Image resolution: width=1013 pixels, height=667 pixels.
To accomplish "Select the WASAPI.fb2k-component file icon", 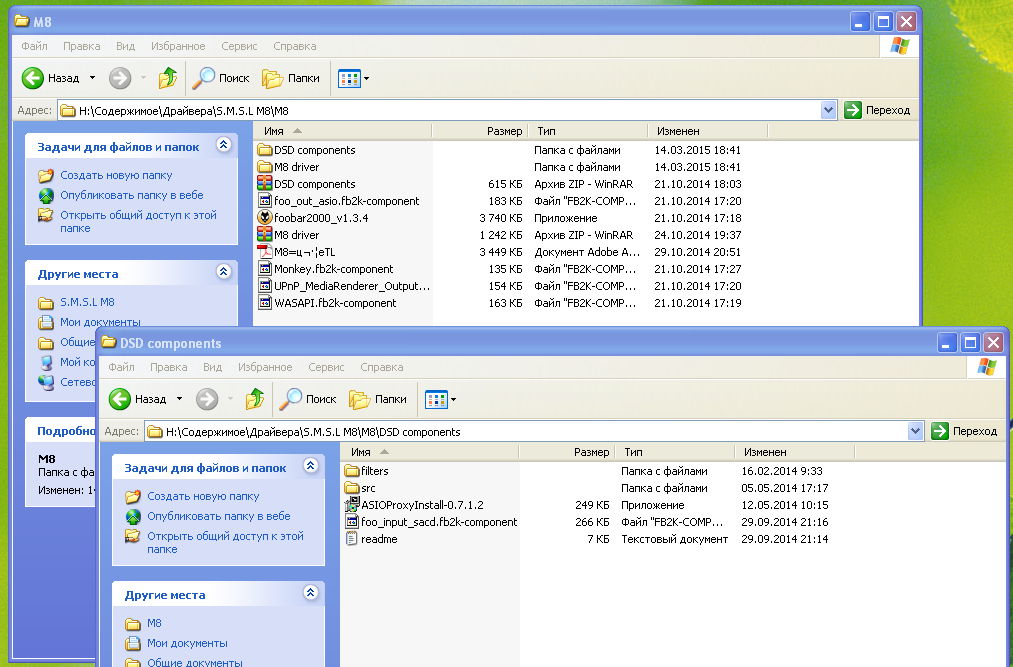I will tap(264, 302).
